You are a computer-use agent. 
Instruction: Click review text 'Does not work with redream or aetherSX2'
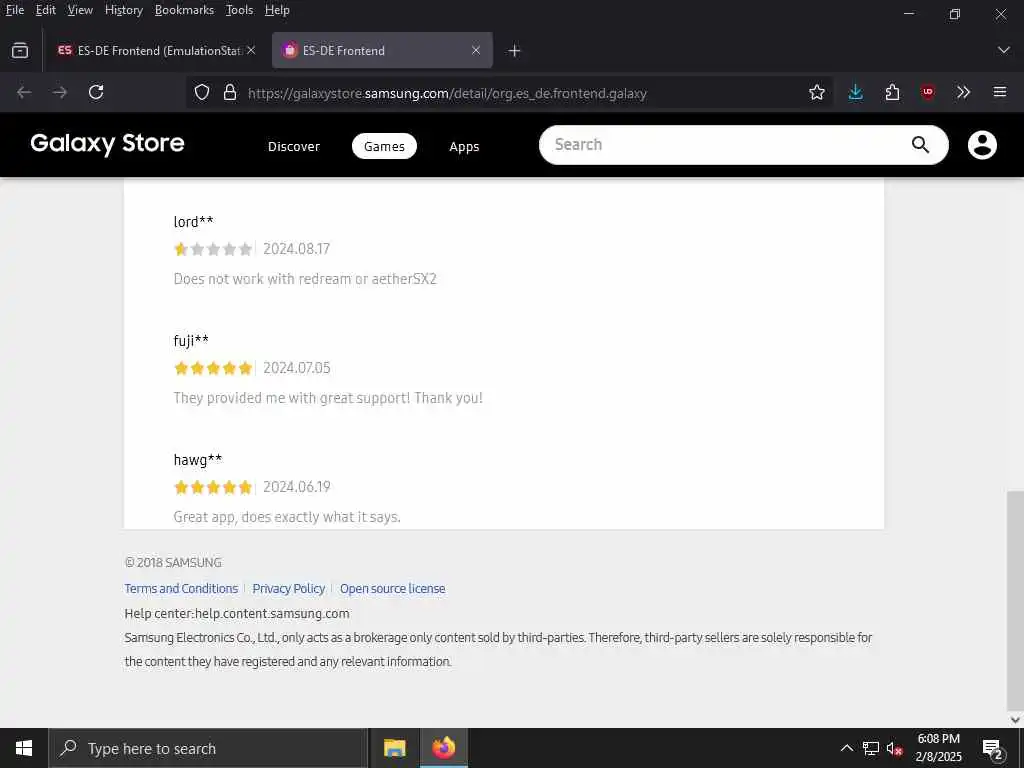305,279
